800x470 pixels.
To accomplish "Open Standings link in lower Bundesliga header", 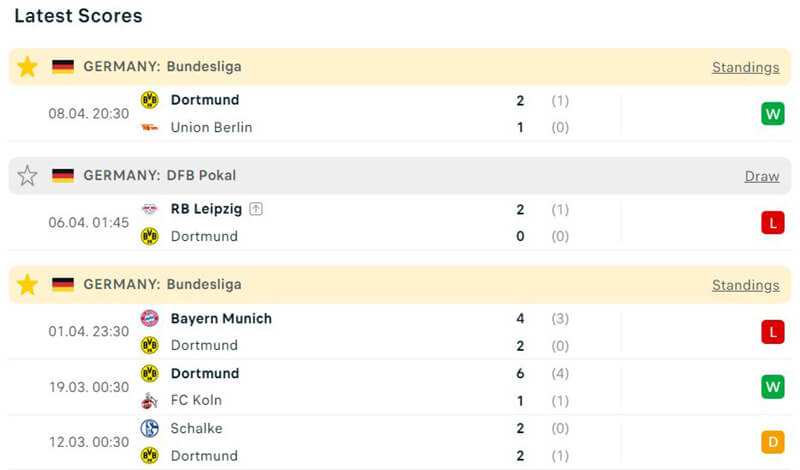I will [745, 285].
